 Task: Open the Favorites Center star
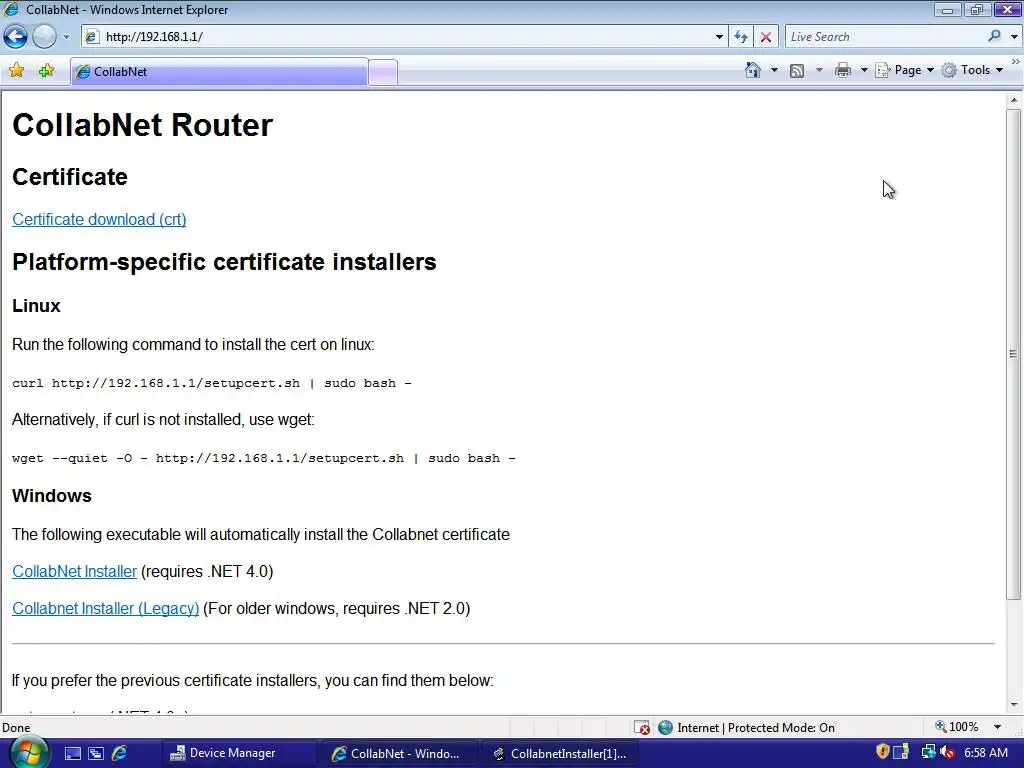point(16,71)
